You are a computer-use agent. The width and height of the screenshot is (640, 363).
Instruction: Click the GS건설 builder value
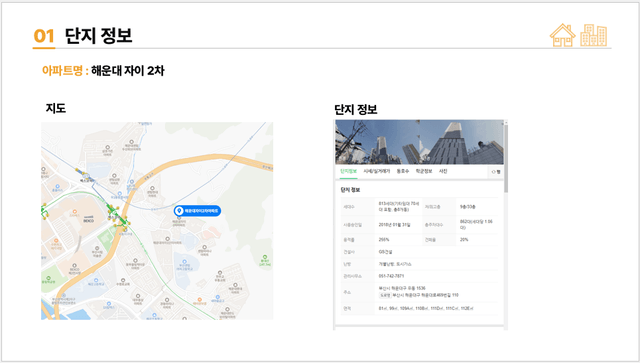point(385,252)
